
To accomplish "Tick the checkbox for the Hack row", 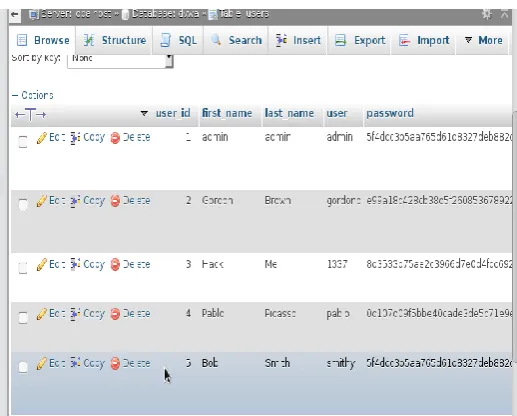I will click(x=23, y=268).
